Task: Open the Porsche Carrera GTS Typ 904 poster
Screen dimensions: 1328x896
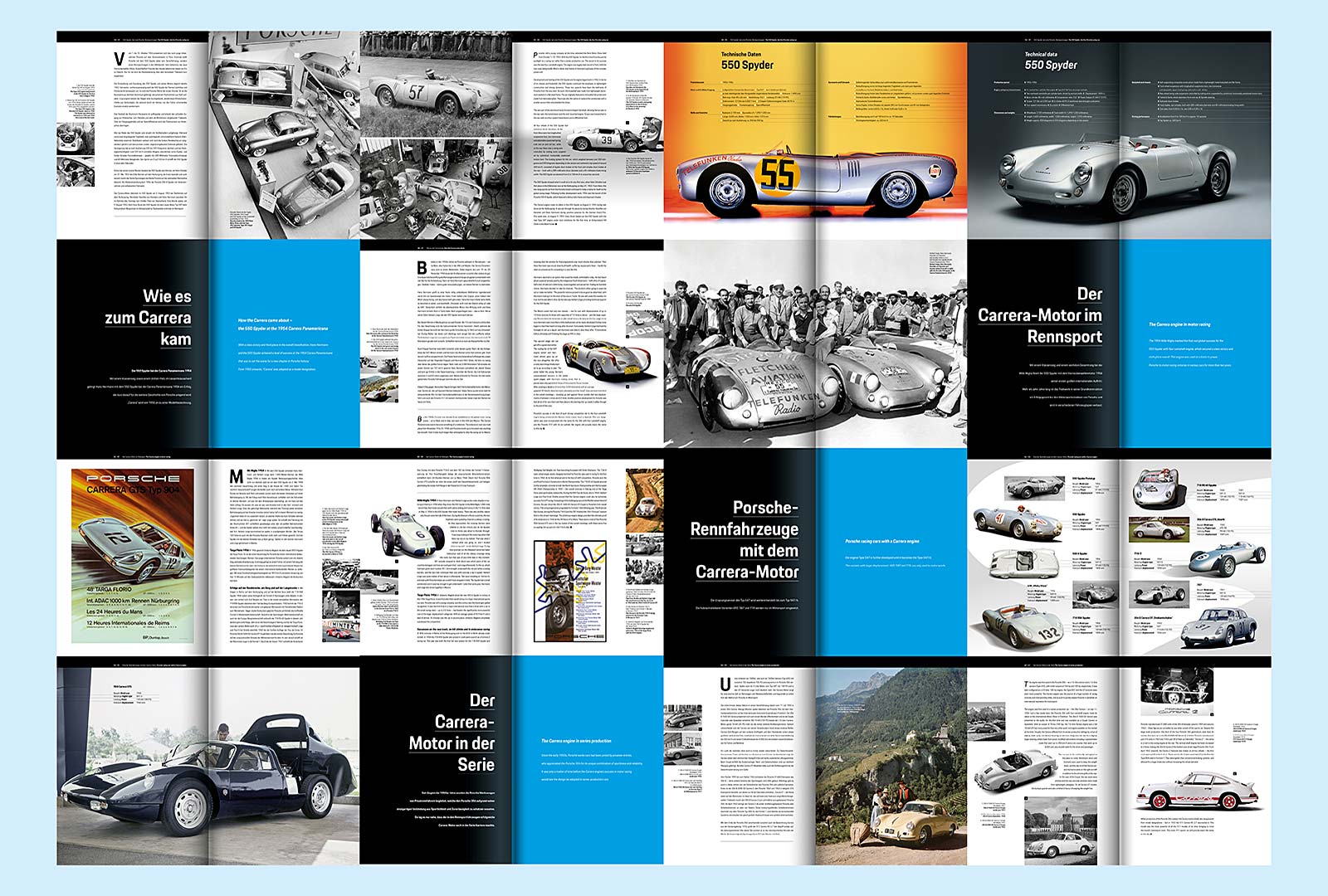Action: point(133,556)
